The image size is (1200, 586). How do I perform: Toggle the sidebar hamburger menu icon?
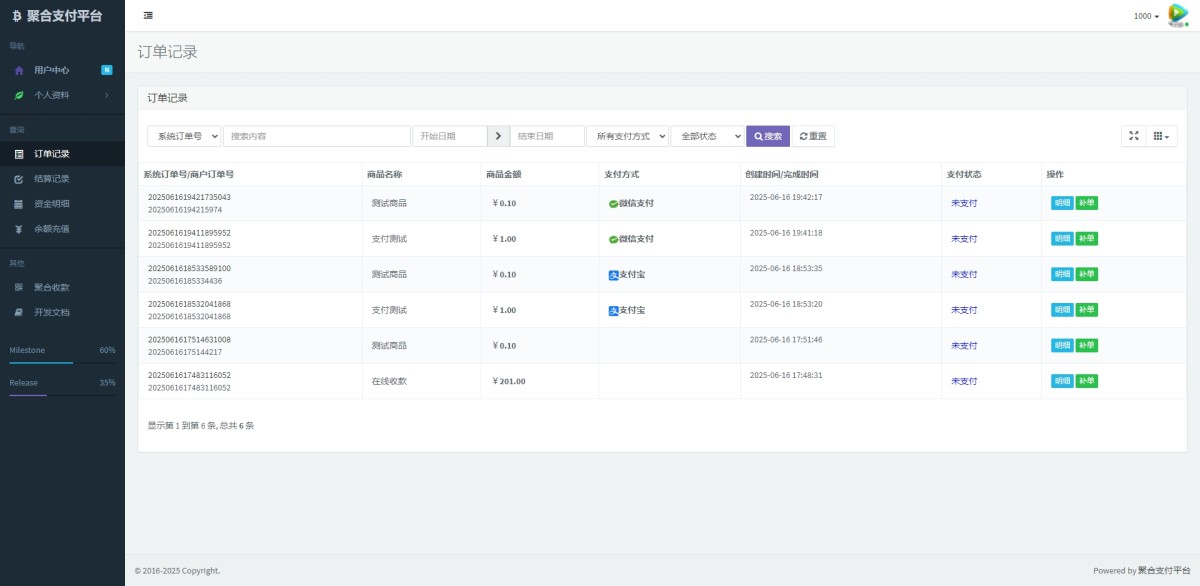tap(148, 15)
